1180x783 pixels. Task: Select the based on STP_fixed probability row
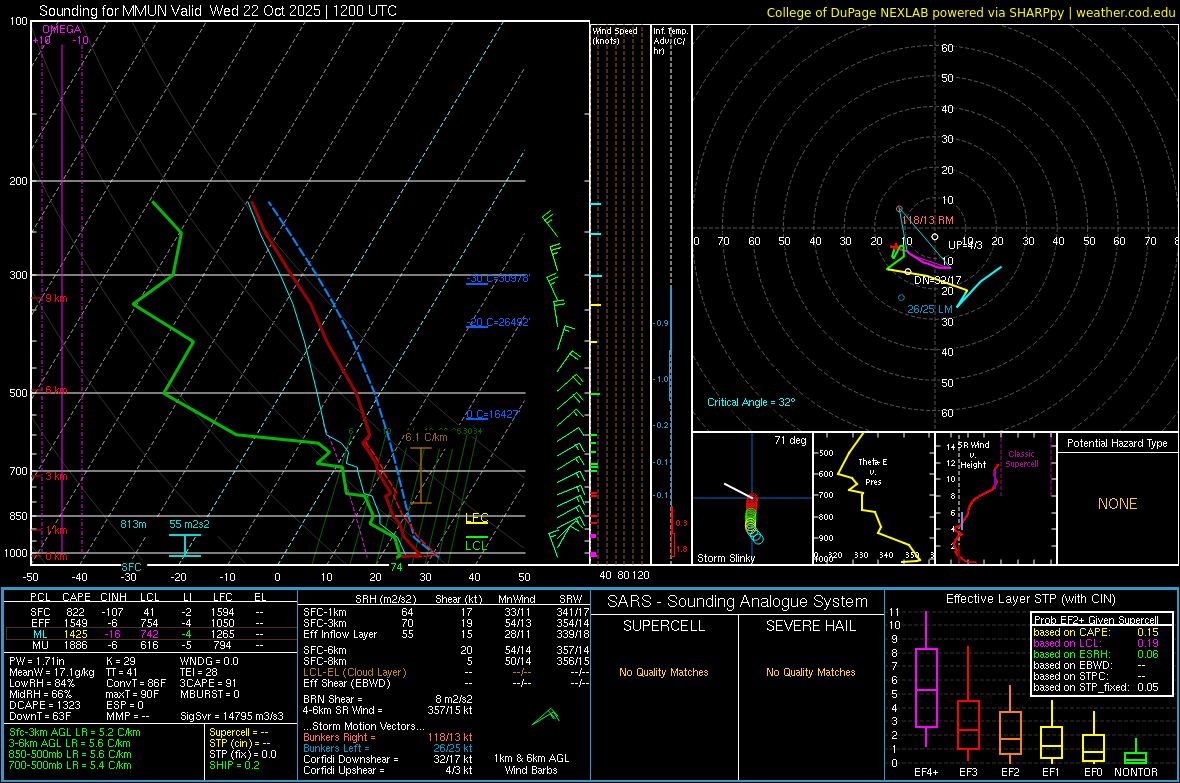pos(1096,687)
